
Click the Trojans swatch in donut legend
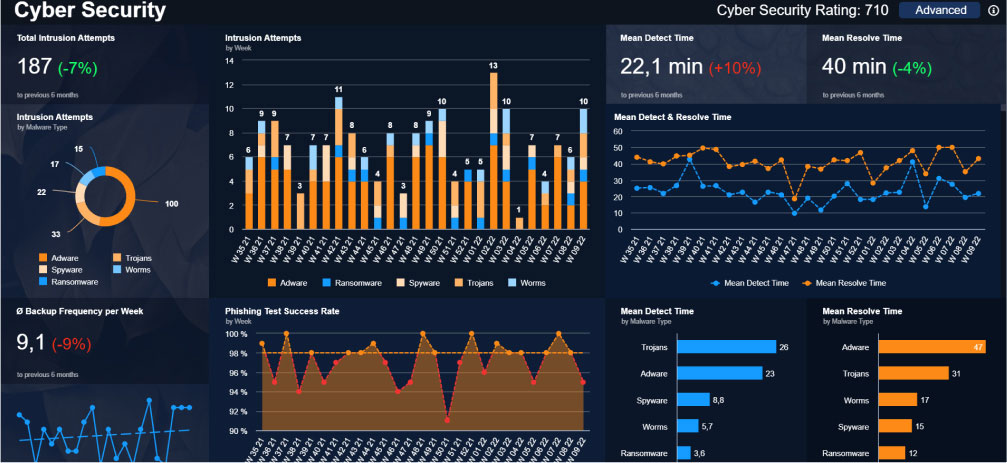pyautogui.click(x=116, y=258)
